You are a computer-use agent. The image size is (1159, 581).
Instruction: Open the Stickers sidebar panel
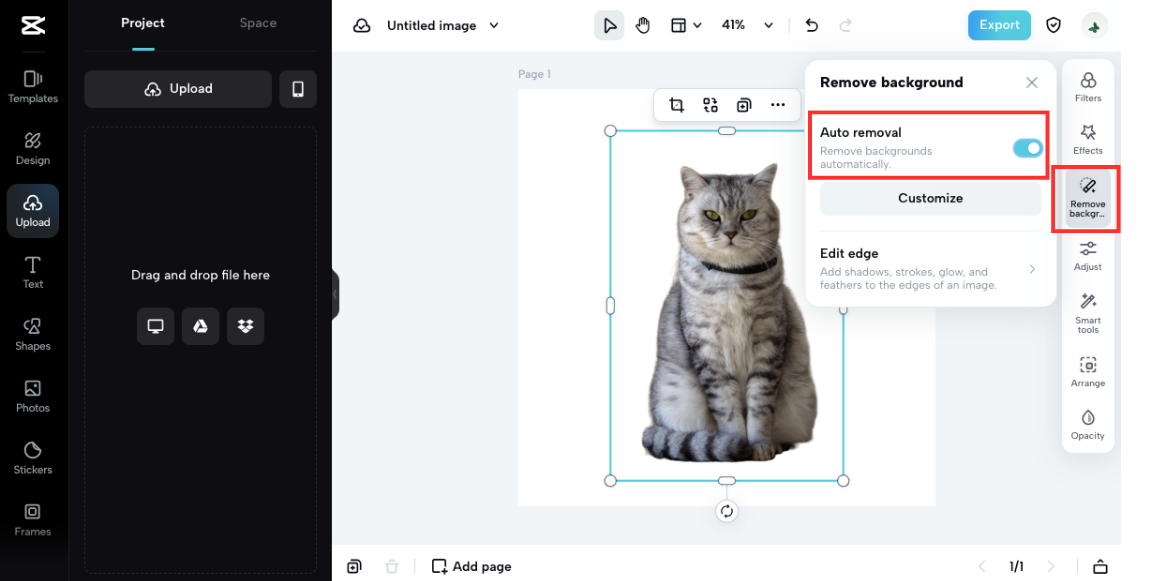pos(33,458)
